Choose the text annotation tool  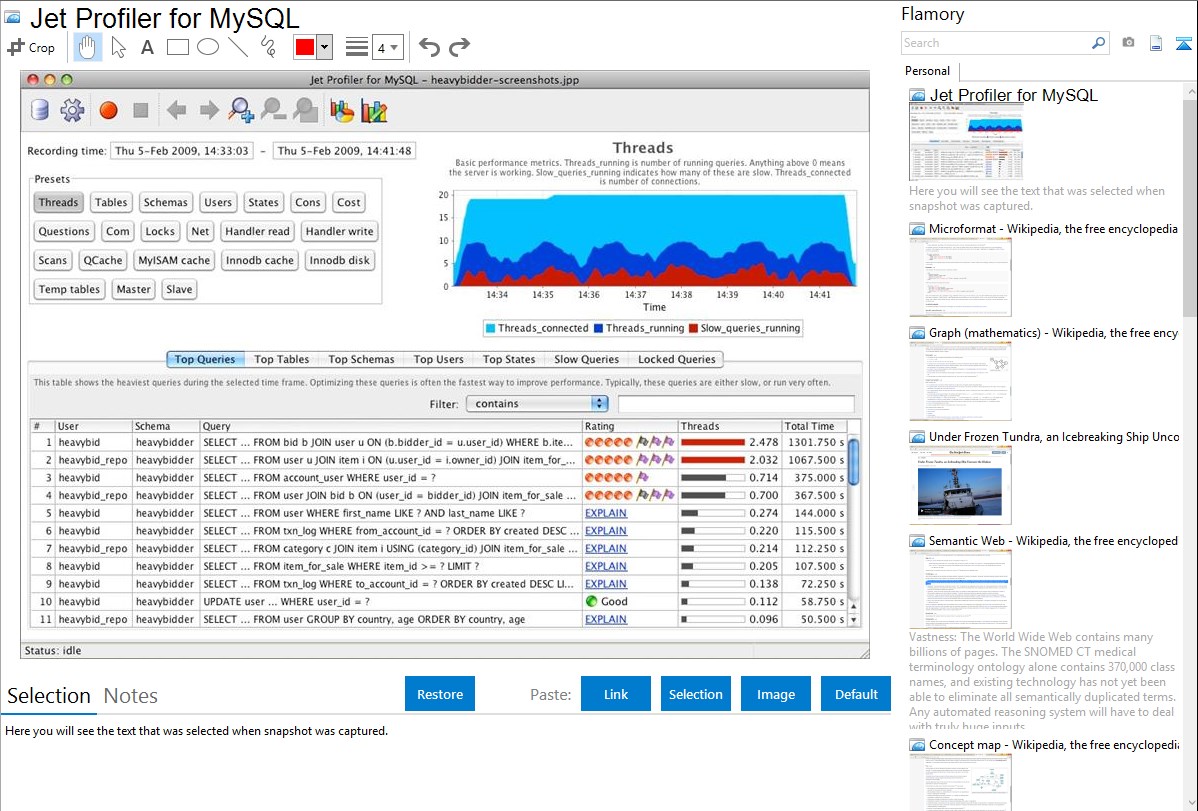[147, 47]
